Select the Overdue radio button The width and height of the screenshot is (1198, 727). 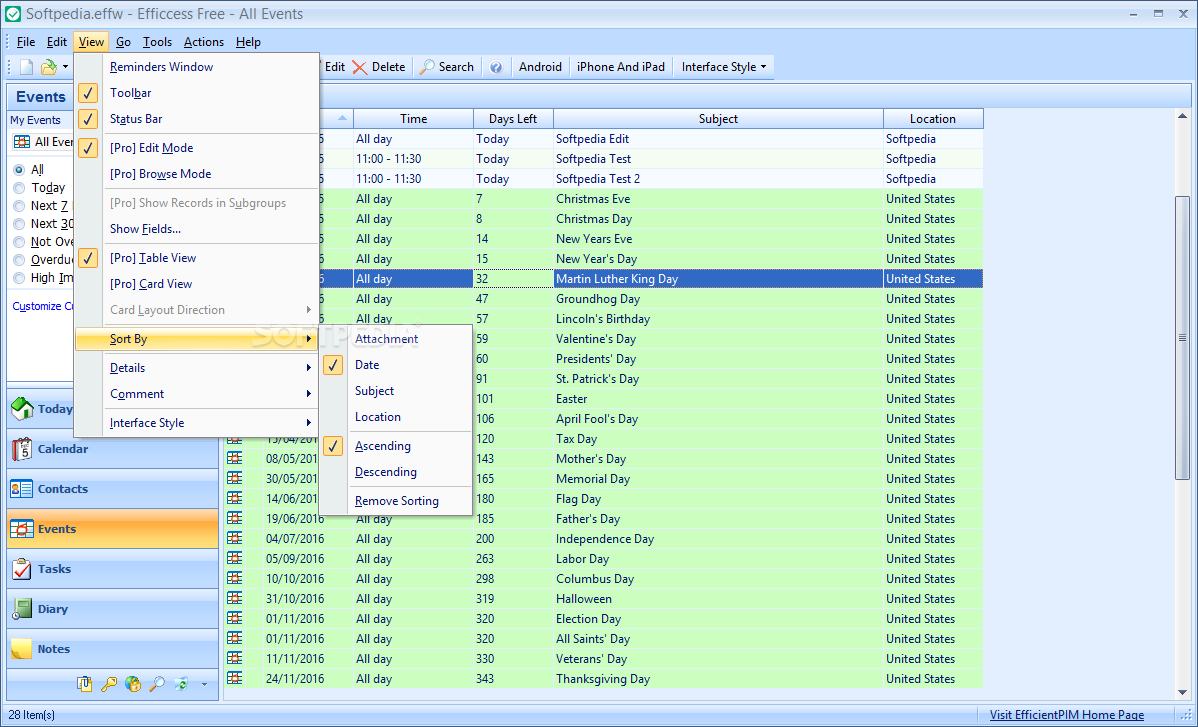coord(19,260)
